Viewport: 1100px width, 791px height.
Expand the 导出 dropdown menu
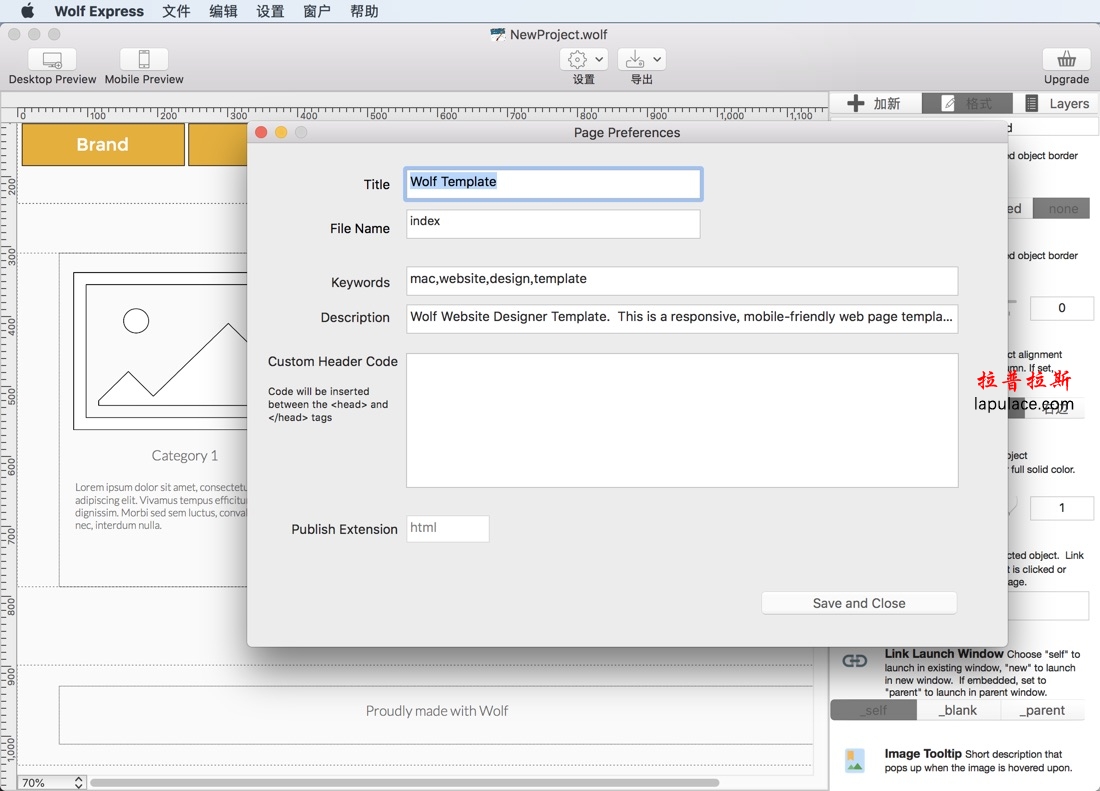tap(655, 58)
